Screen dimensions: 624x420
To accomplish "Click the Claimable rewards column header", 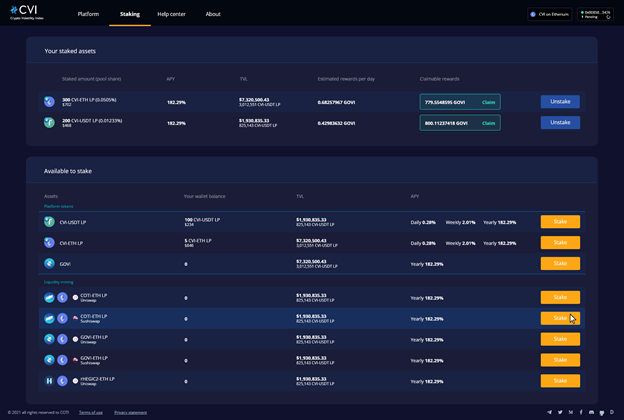I will (439, 79).
